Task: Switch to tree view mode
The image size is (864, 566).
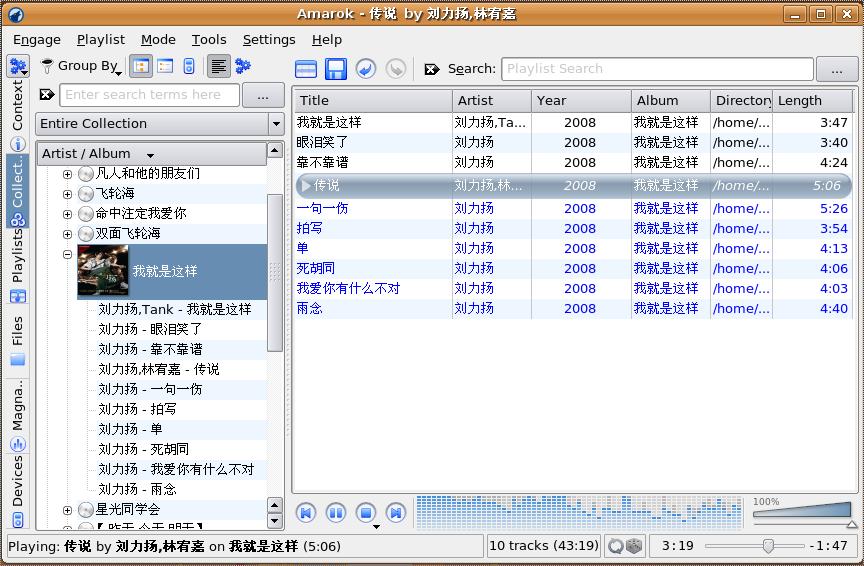Action: (x=141, y=67)
